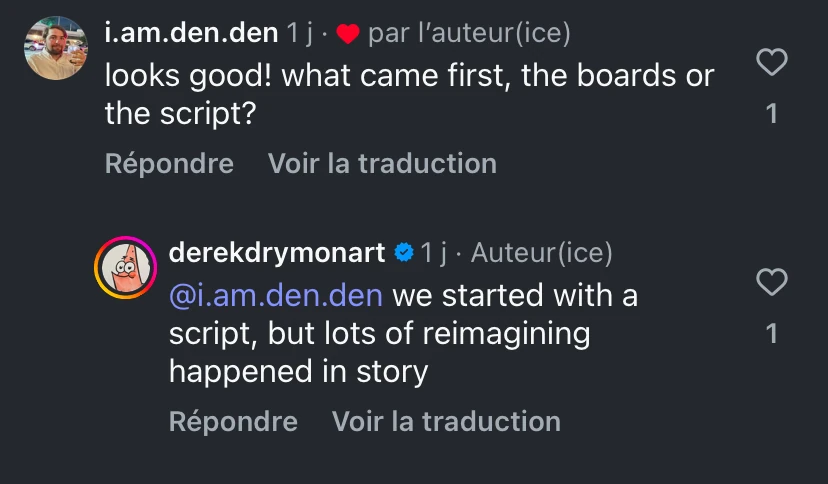Translate the boards-or-script comment via Voir la traduction

coord(382,163)
